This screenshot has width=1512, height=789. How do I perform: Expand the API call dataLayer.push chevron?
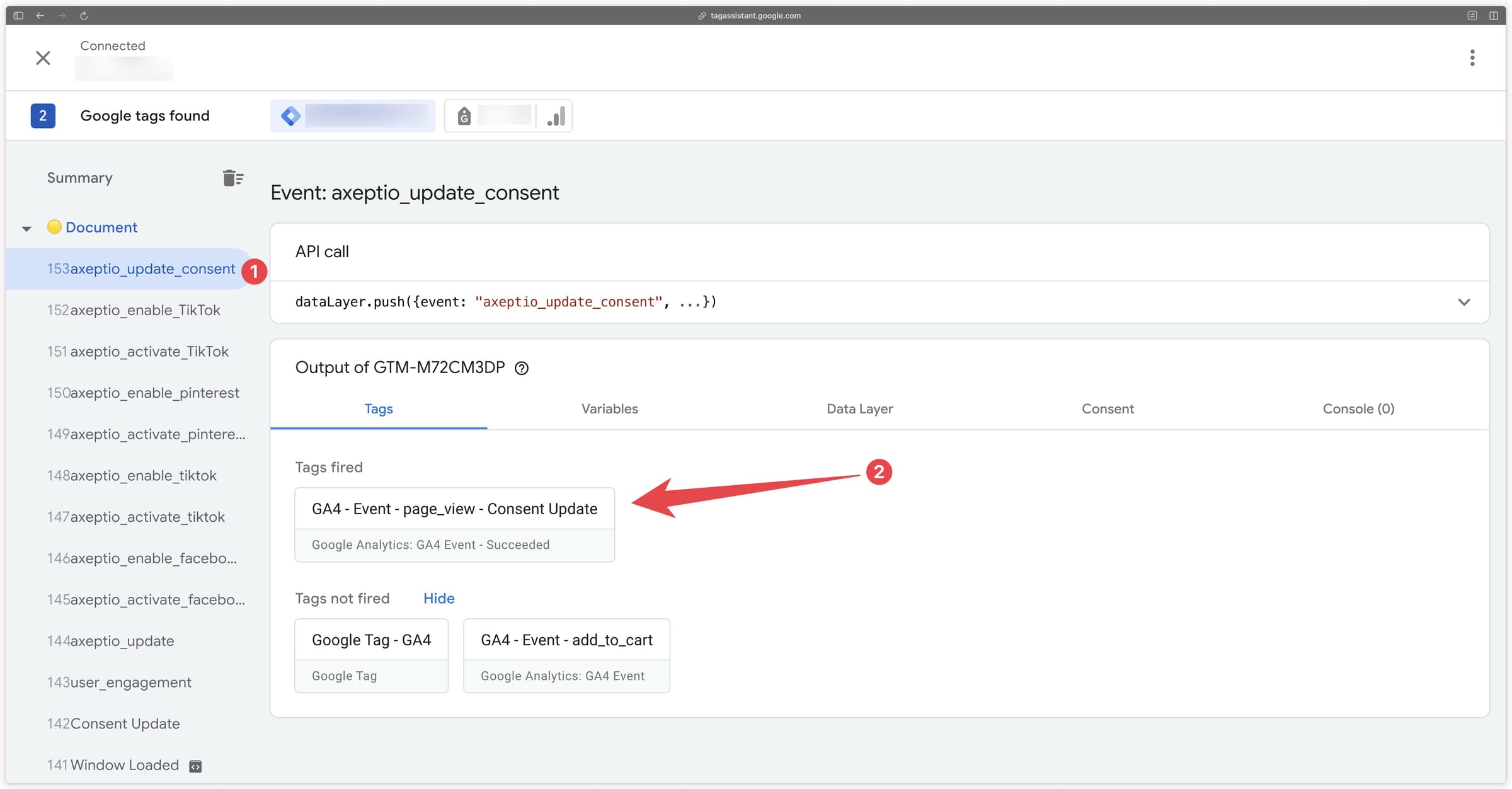(1464, 302)
